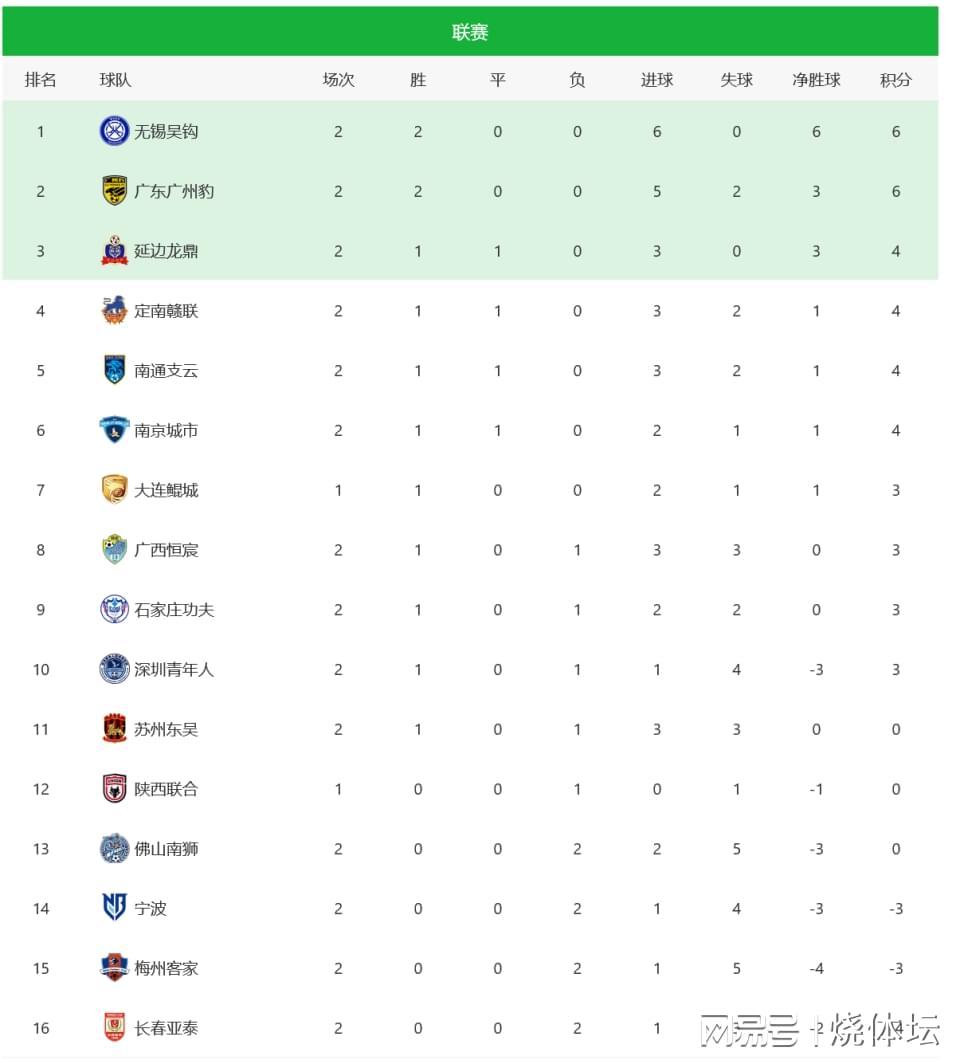Click the 宁波 team crest

(115, 908)
